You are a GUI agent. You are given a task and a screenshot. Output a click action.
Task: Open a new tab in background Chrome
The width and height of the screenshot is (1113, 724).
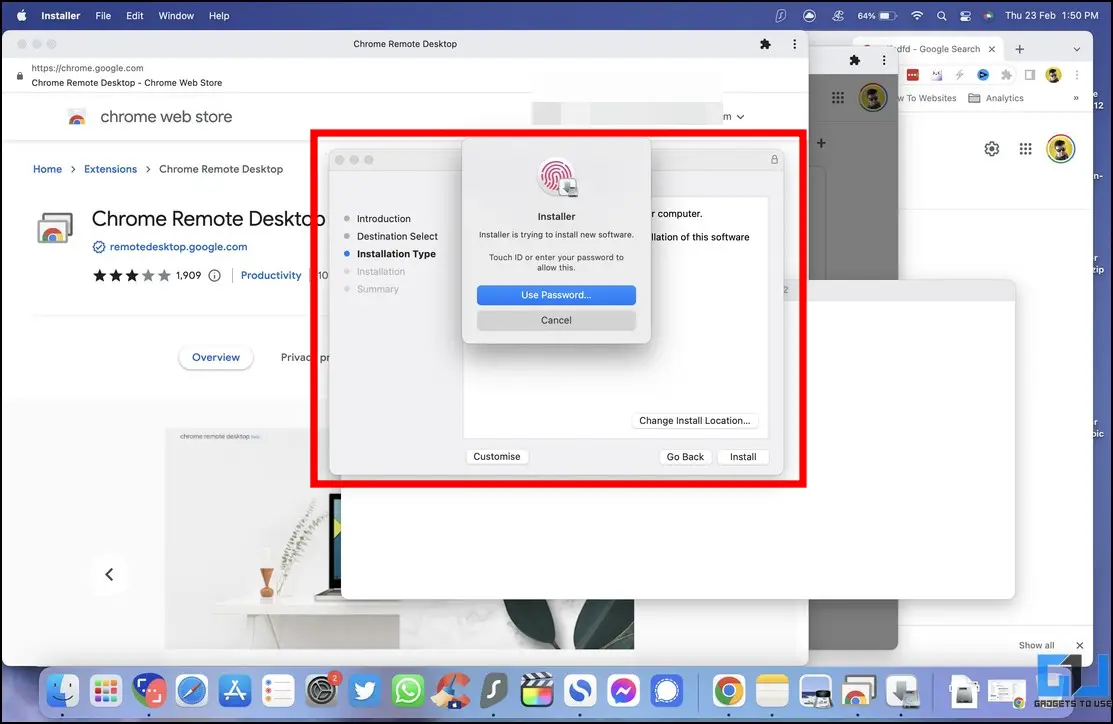(1019, 49)
